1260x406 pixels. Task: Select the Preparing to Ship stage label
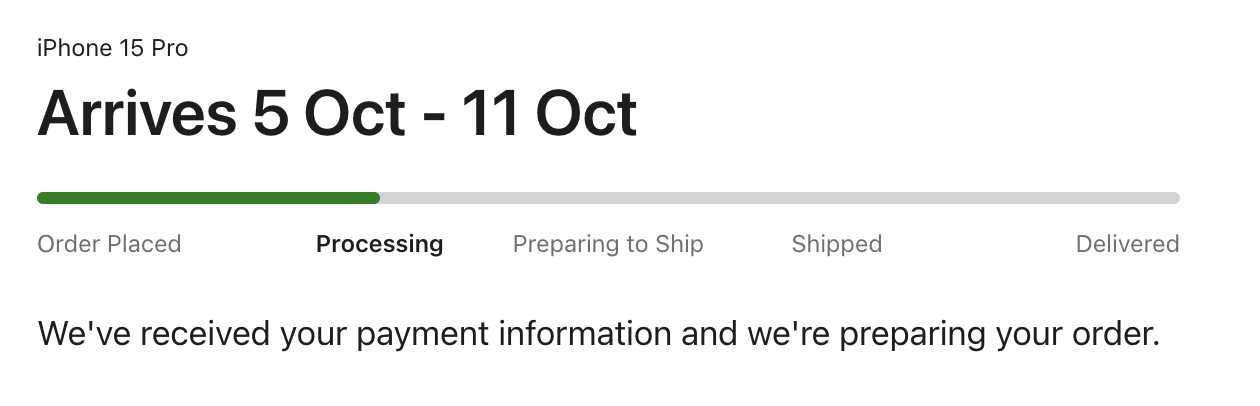pos(608,244)
